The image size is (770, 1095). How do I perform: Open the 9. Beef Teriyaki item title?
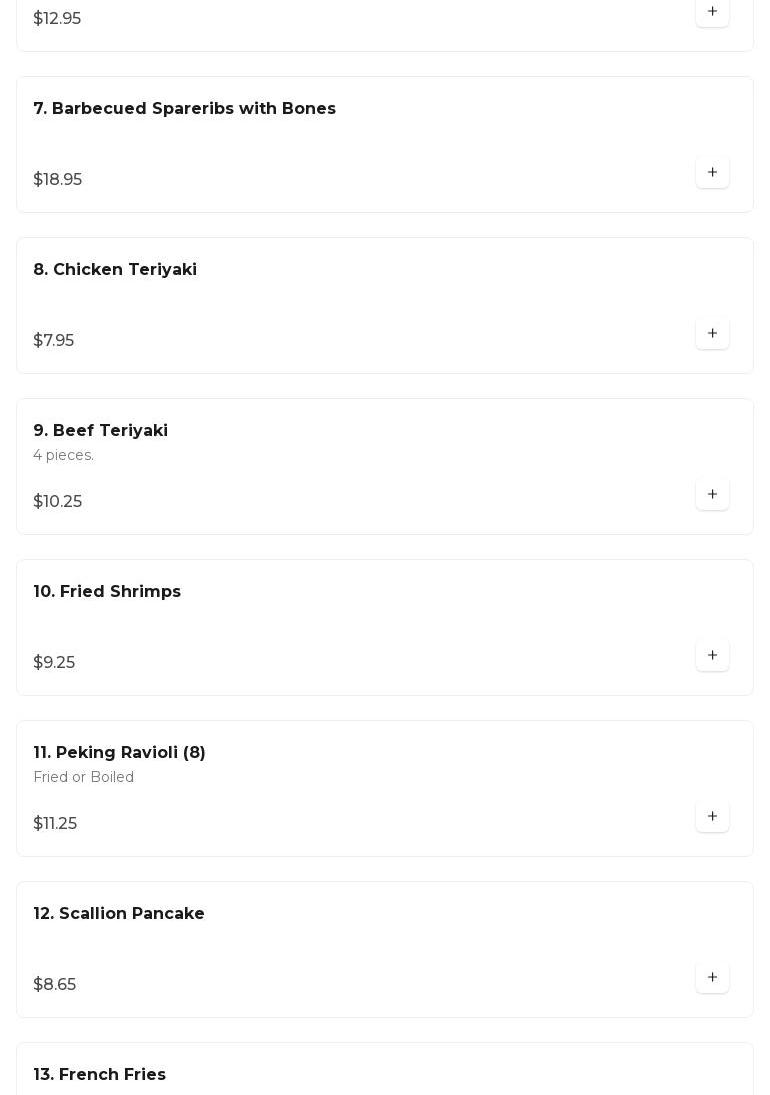101,430
